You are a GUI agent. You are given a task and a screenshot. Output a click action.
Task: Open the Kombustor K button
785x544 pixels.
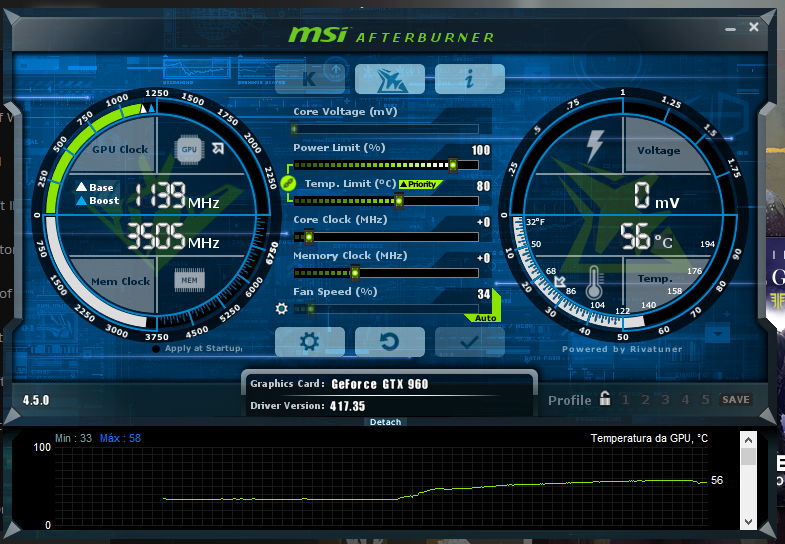pyautogui.click(x=310, y=79)
